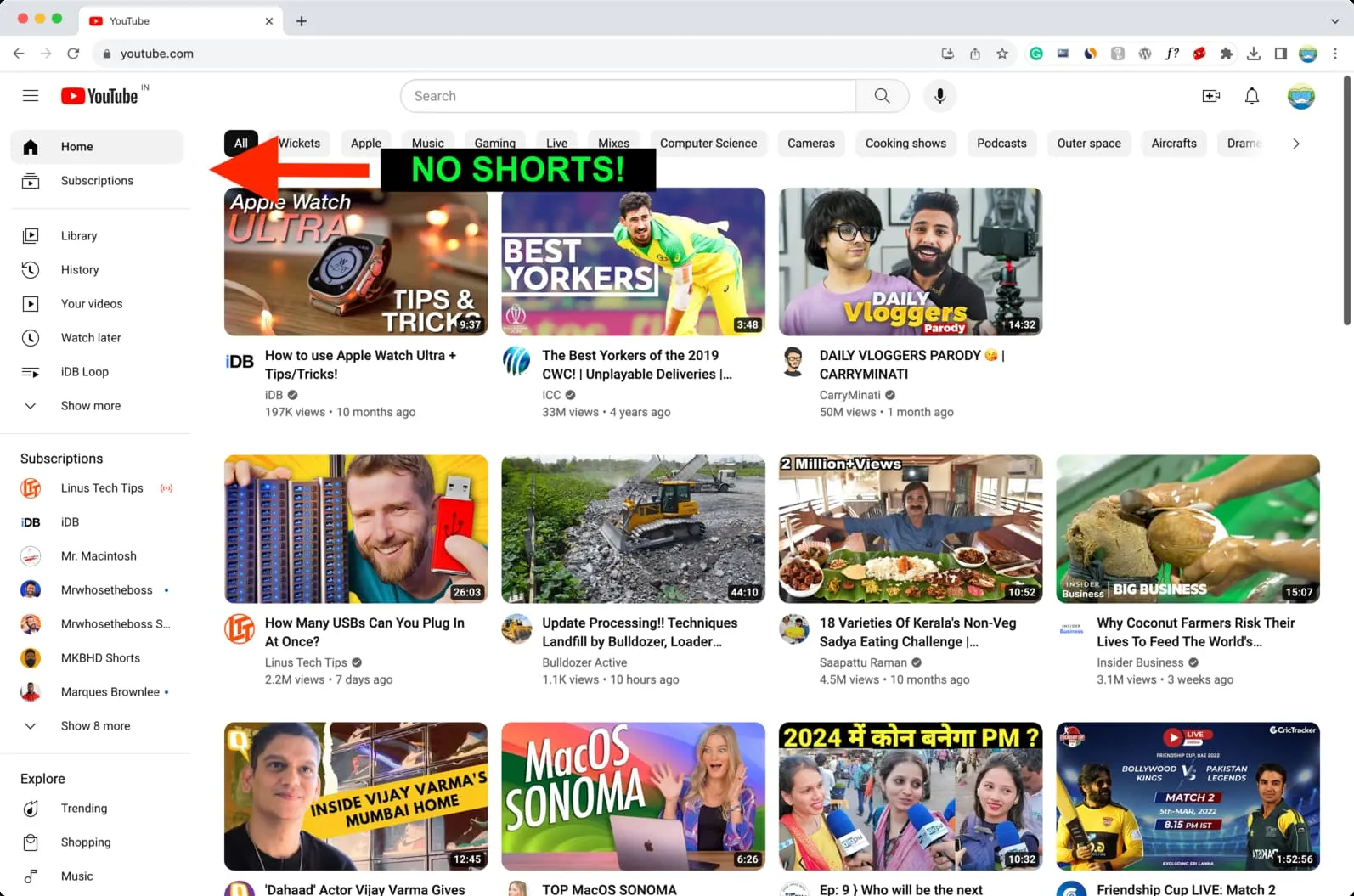Open Shopping under Explore
This screenshot has height=896, width=1354.
[x=97, y=842]
